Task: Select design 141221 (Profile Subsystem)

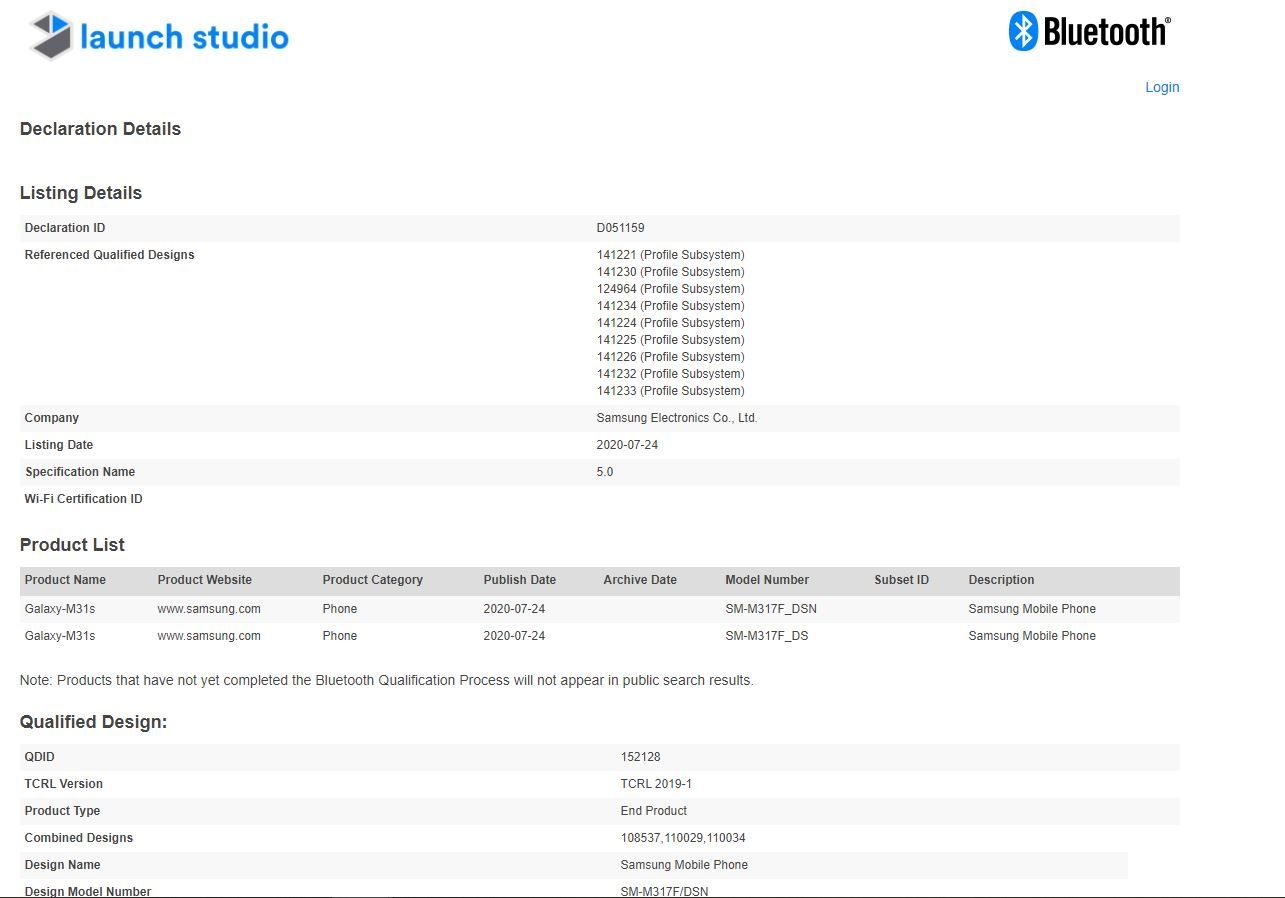Action: pyautogui.click(x=671, y=255)
